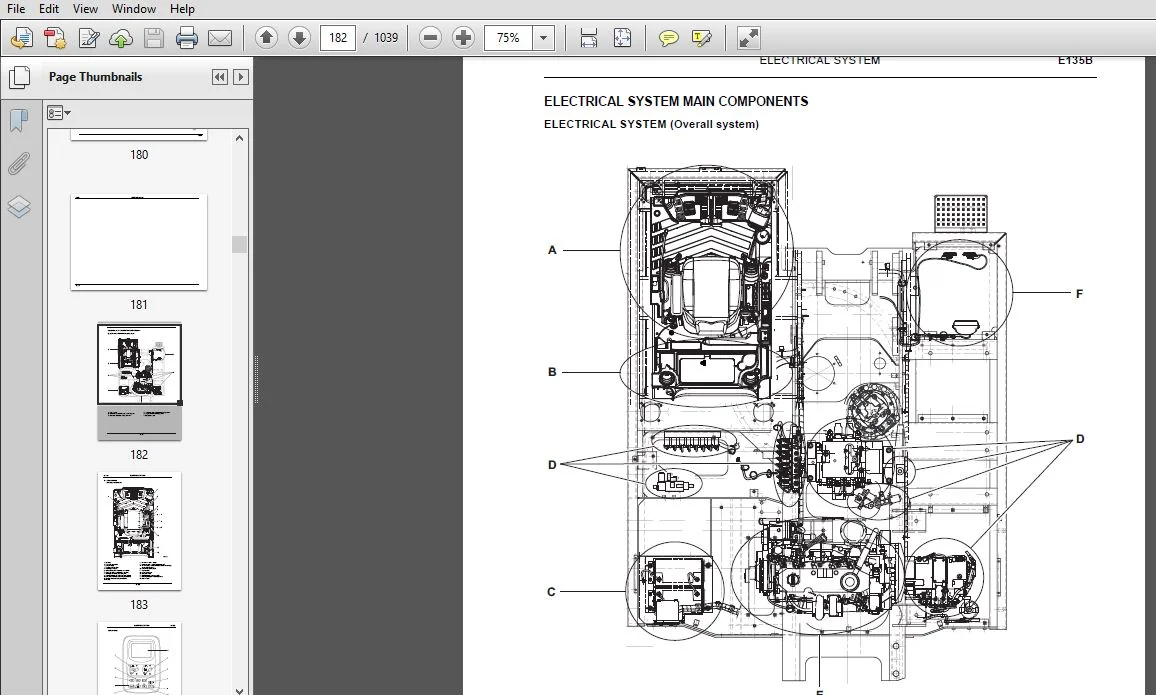Open the Window menu
Image resolution: width=1156 pixels, height=695 pixels.
(x=133, y=9)
